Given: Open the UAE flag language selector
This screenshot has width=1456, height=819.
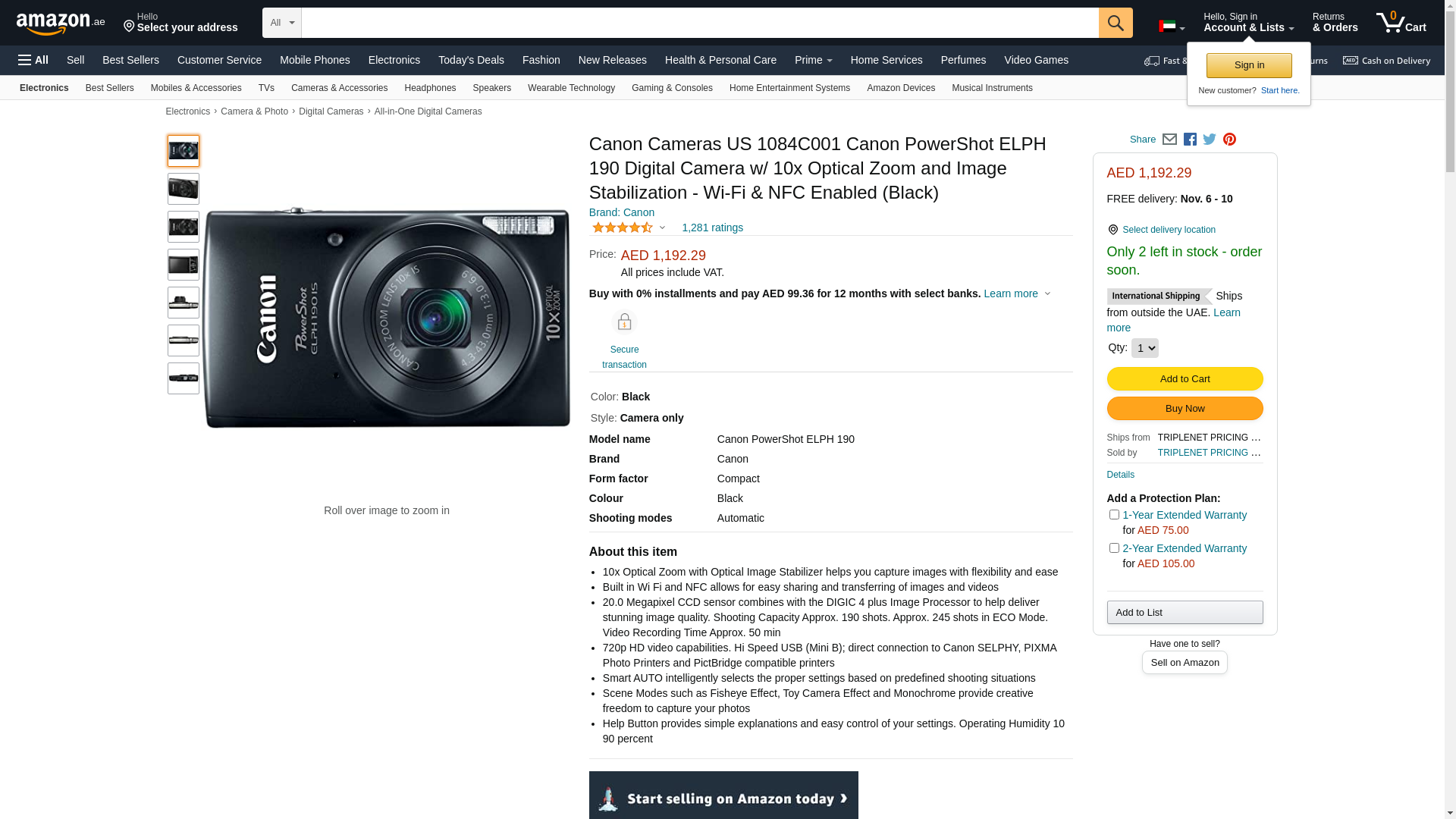Looking at the screenshot, I should [x=1171, y=27].
